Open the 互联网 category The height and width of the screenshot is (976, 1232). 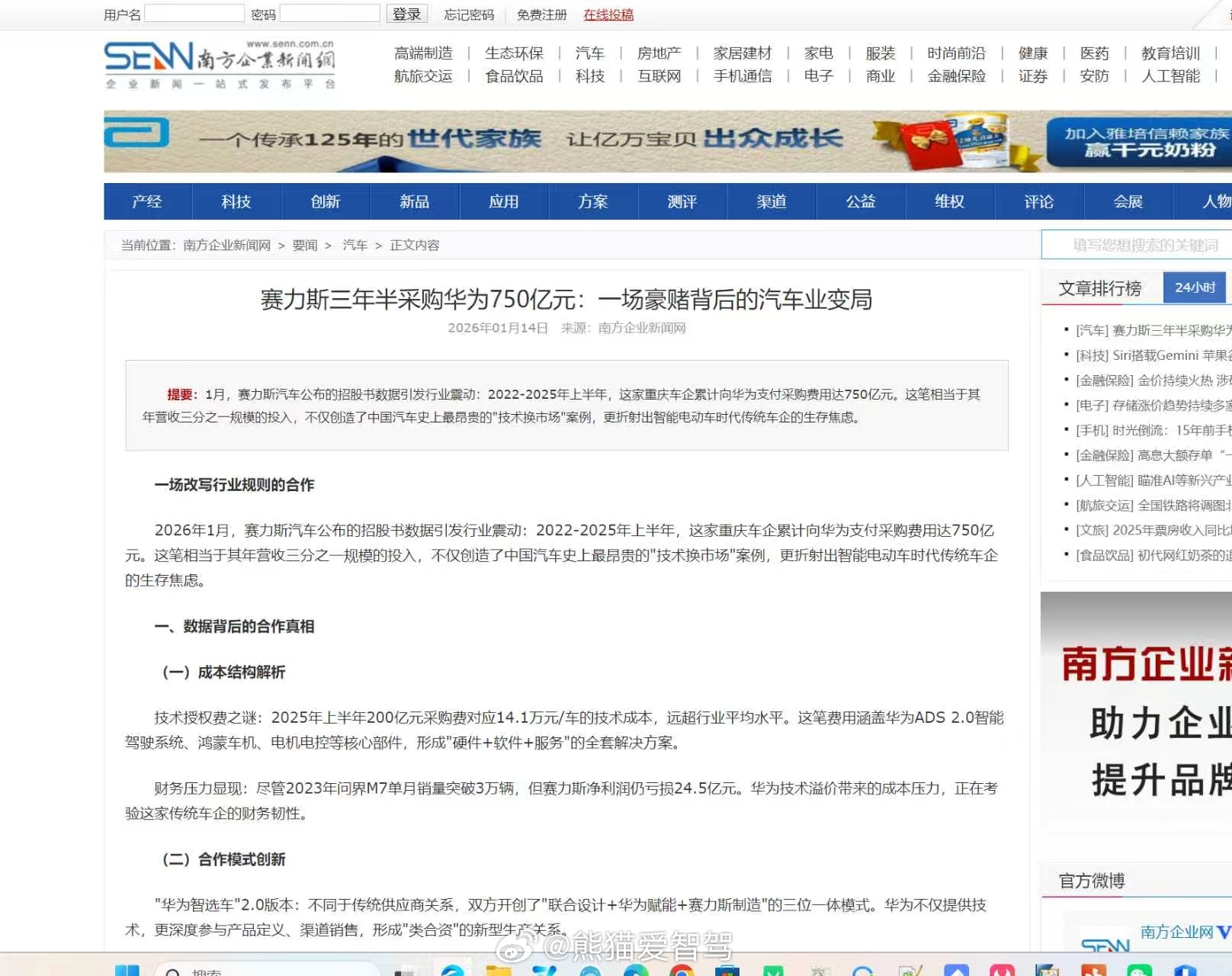(659, 76)
